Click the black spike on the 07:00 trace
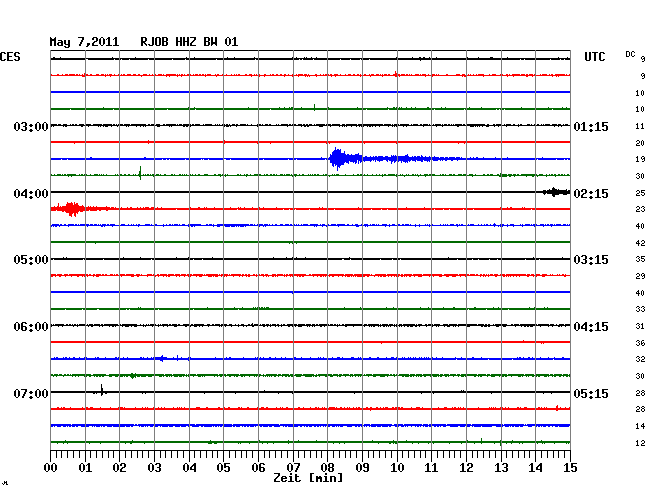The width and height of the screenshot is (650, 494). pos(102,390)
